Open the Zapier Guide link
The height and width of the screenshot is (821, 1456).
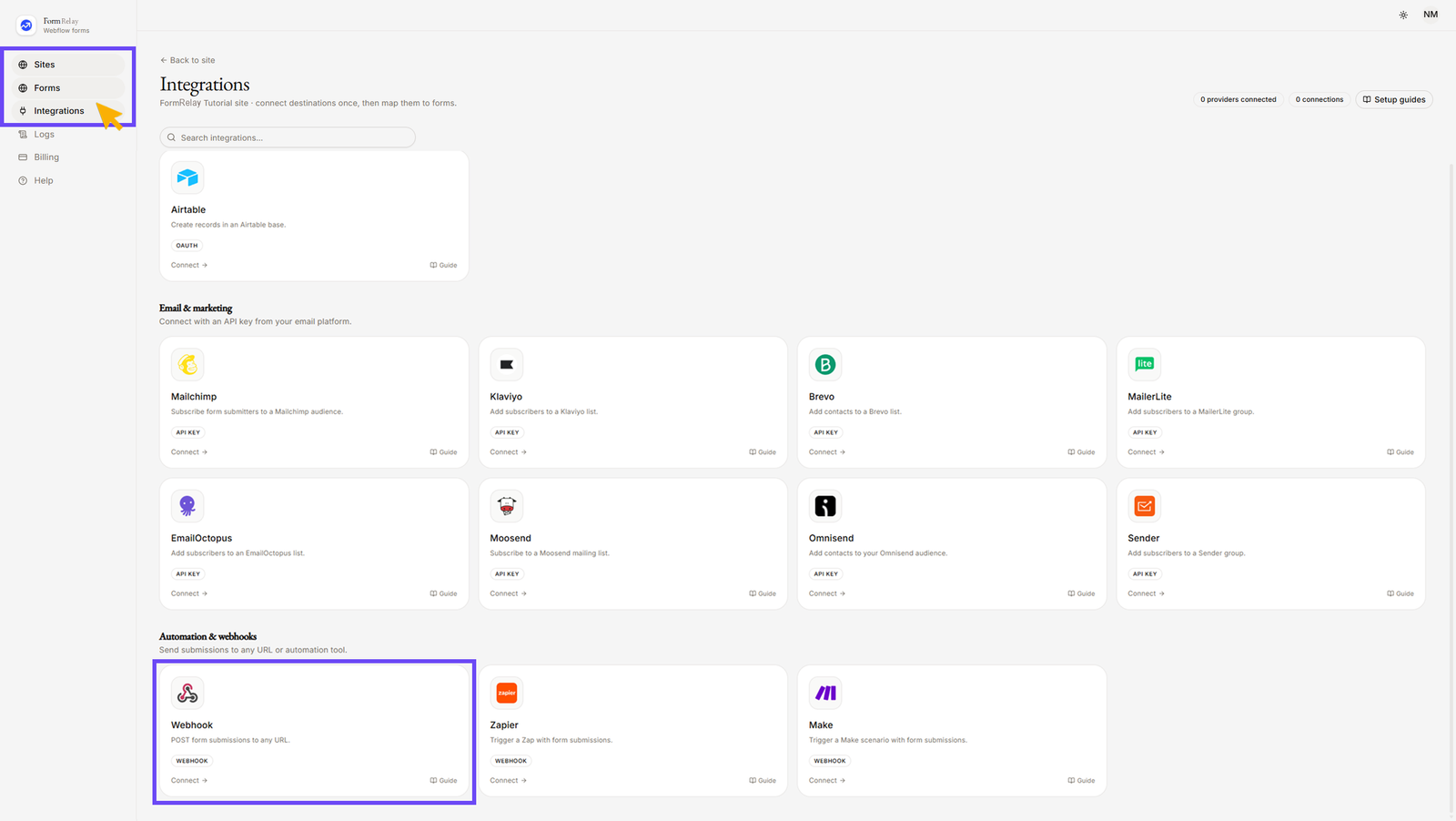click(x=763, y=781)
